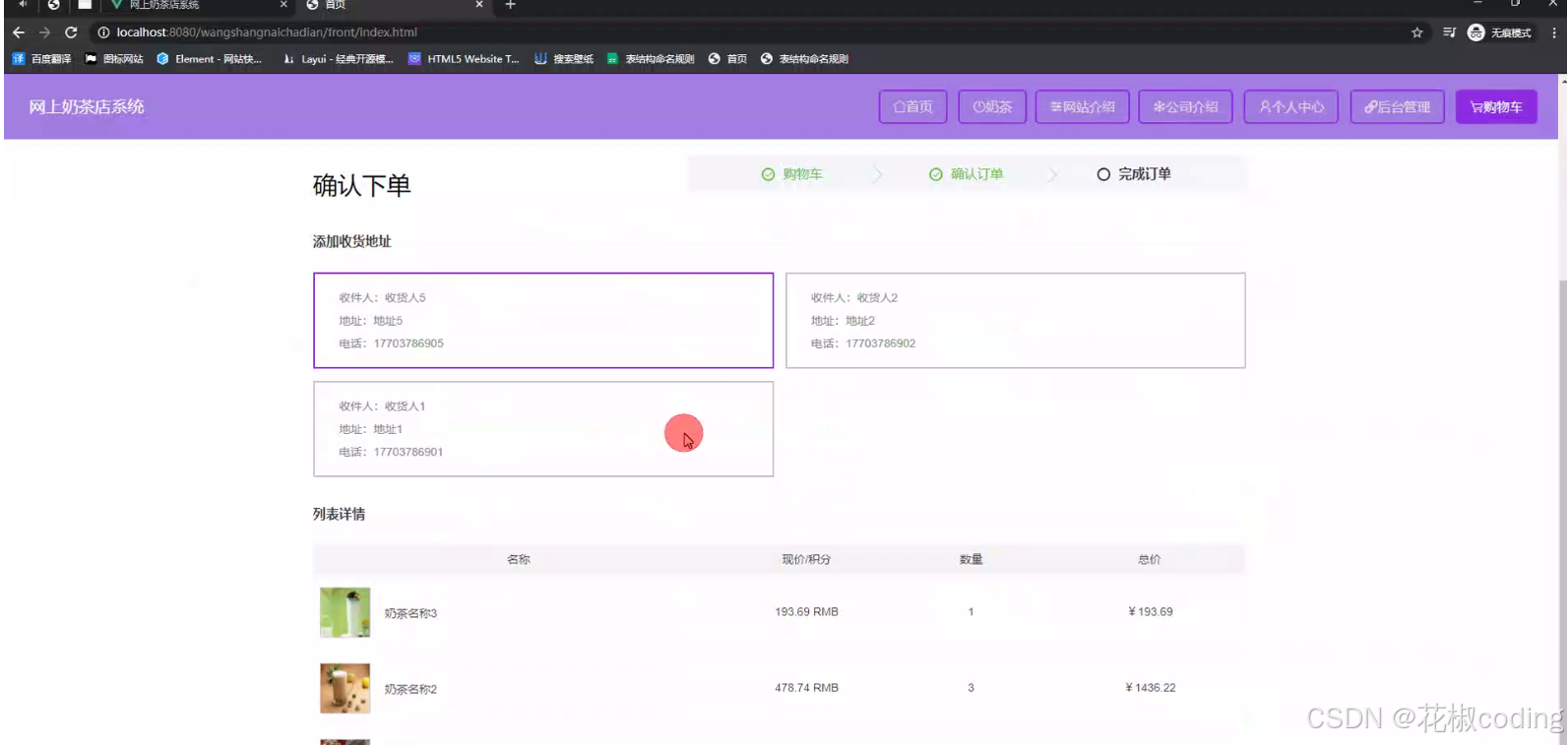The width and height of the screenshot is (1568, 745).
Task: Click the phone number 17703786905
Action: point(408,343)
